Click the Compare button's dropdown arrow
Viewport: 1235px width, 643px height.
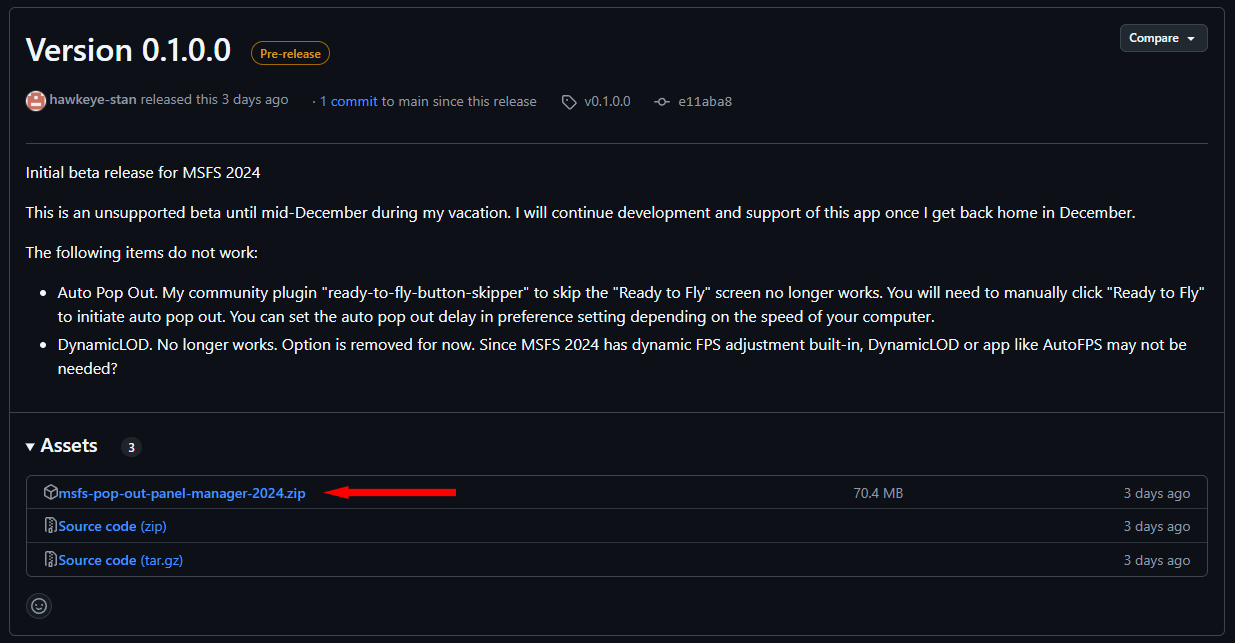pyautogui.click(x=1190, y=39)
